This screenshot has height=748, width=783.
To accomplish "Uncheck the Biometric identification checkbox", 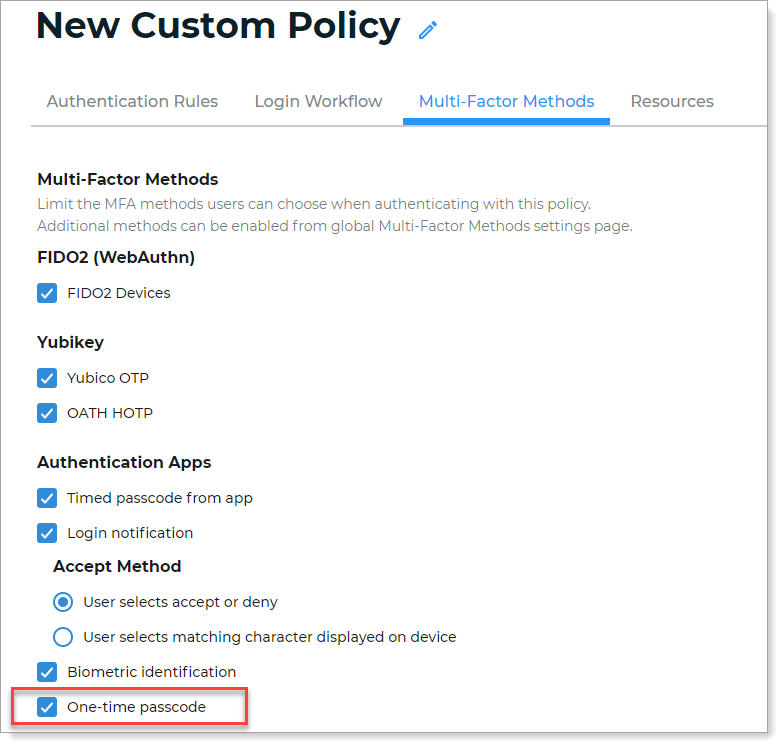I will tap(47, 672).
